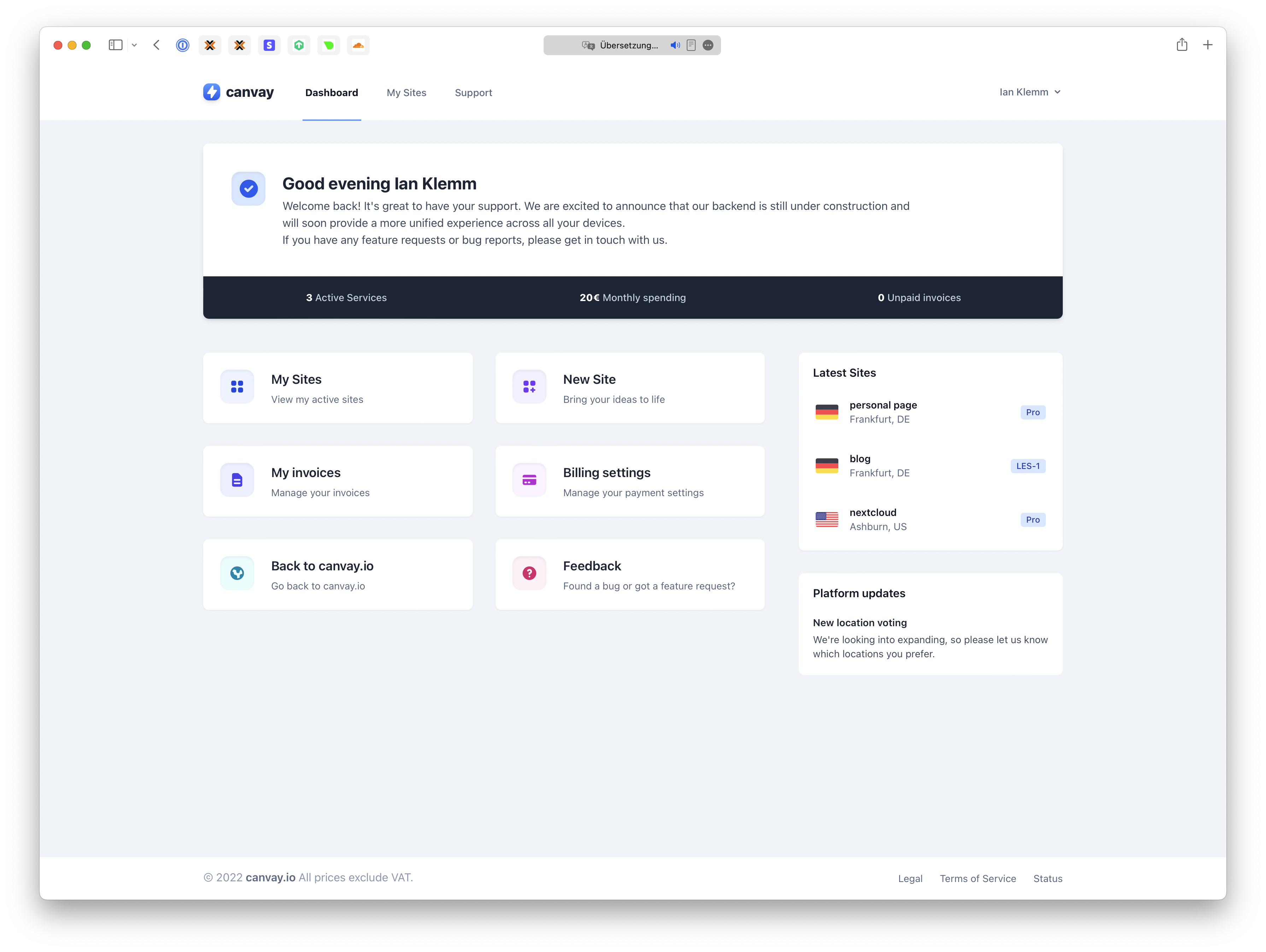1266x952 pixels.
Task: Click the share icon in toolbar
Action: point(1182,45)
